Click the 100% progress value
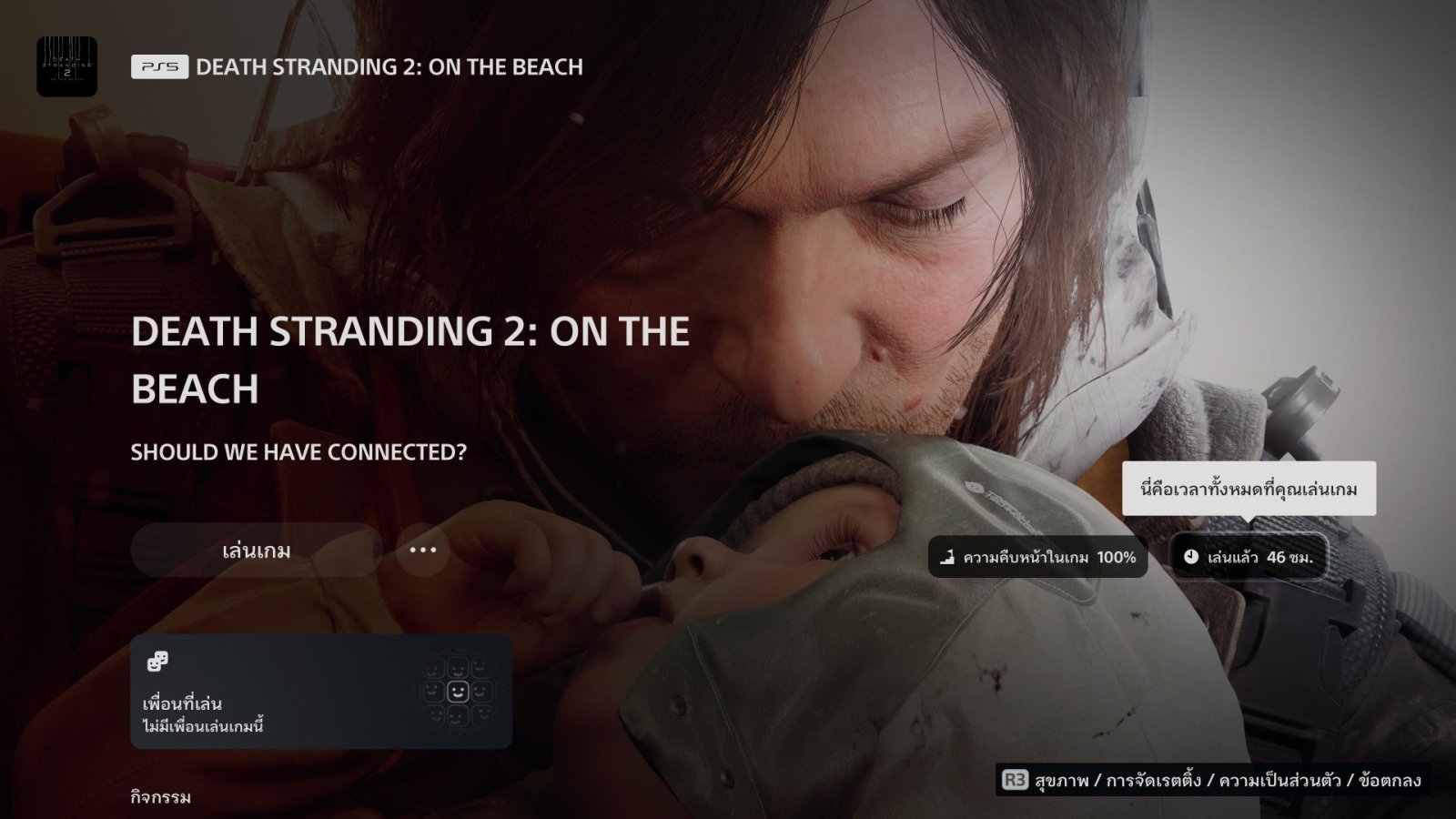This screenshot has width=1456, height=819. tap(1117, 557)
